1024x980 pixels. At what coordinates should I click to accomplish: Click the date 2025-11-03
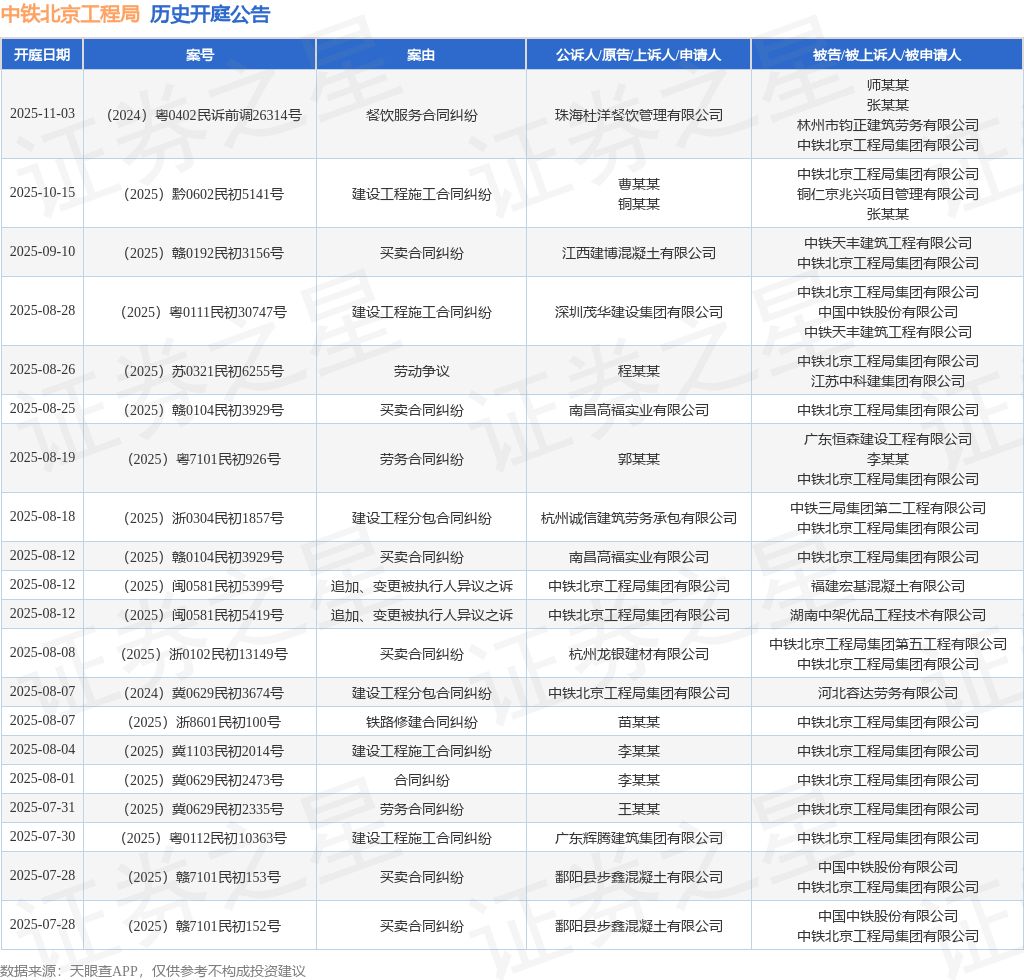click(x=42, y=114)
